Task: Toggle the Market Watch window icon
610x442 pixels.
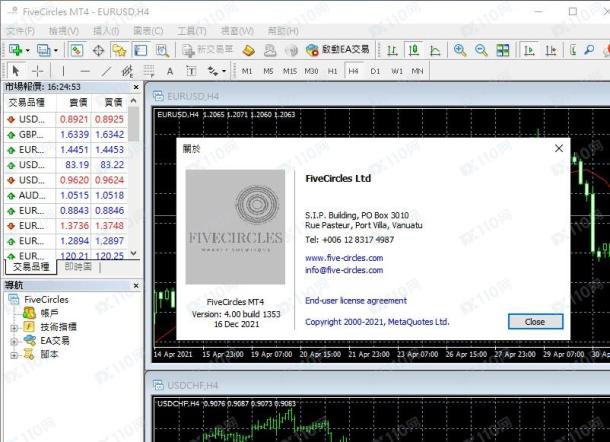Action: click(77, 50)
